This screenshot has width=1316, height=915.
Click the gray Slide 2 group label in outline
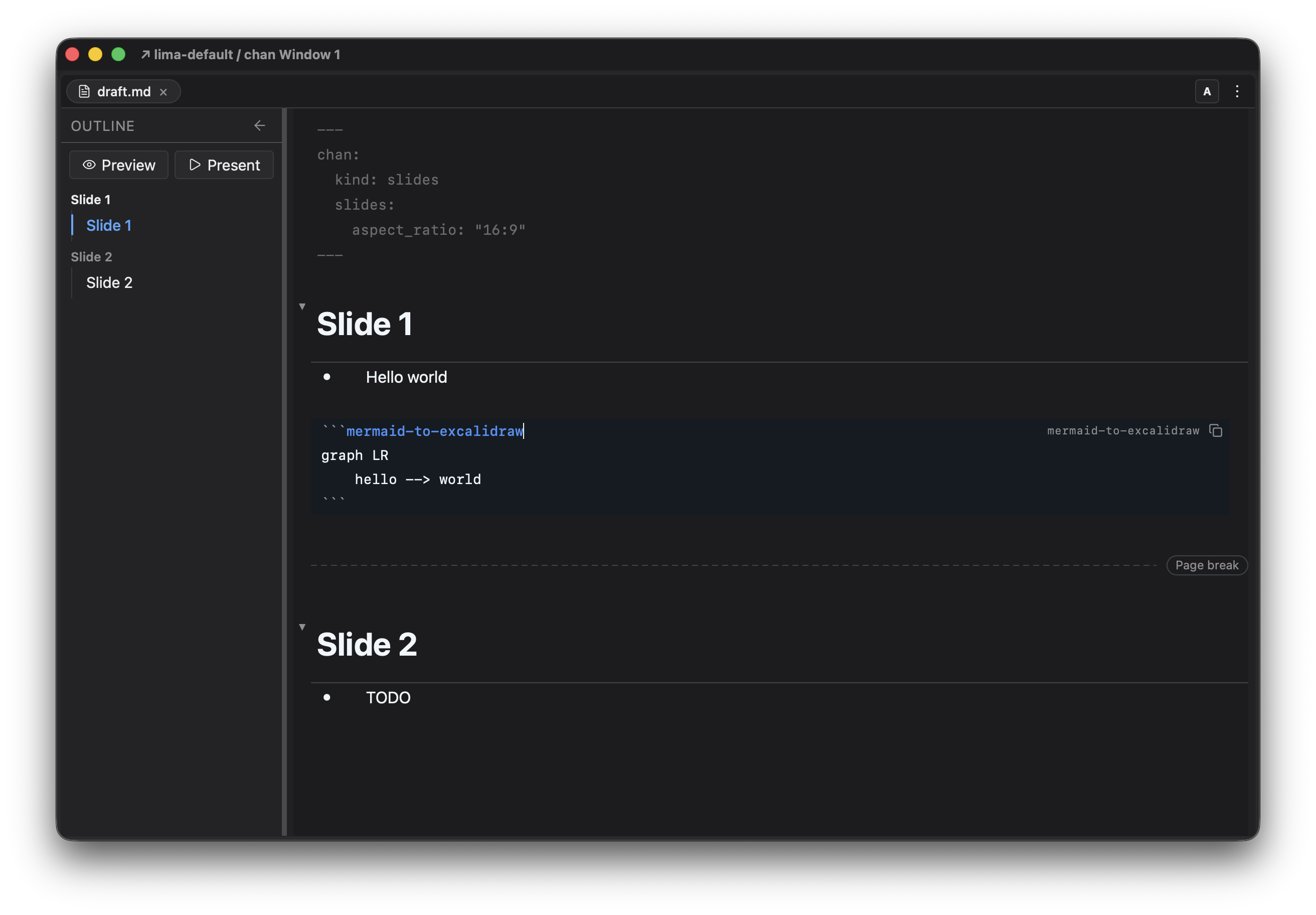[x=92, y=257]
